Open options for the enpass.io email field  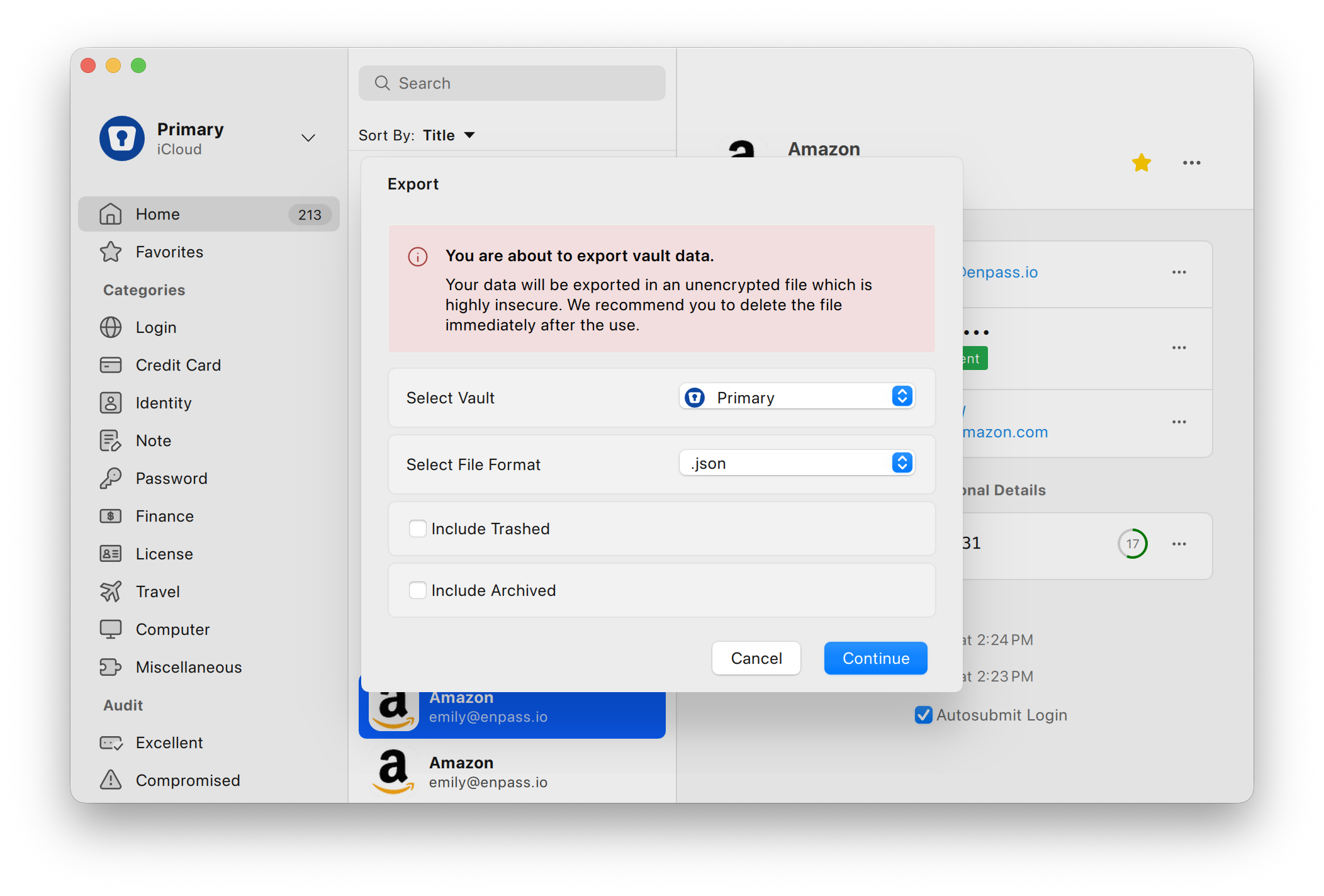coord(1179,272)
